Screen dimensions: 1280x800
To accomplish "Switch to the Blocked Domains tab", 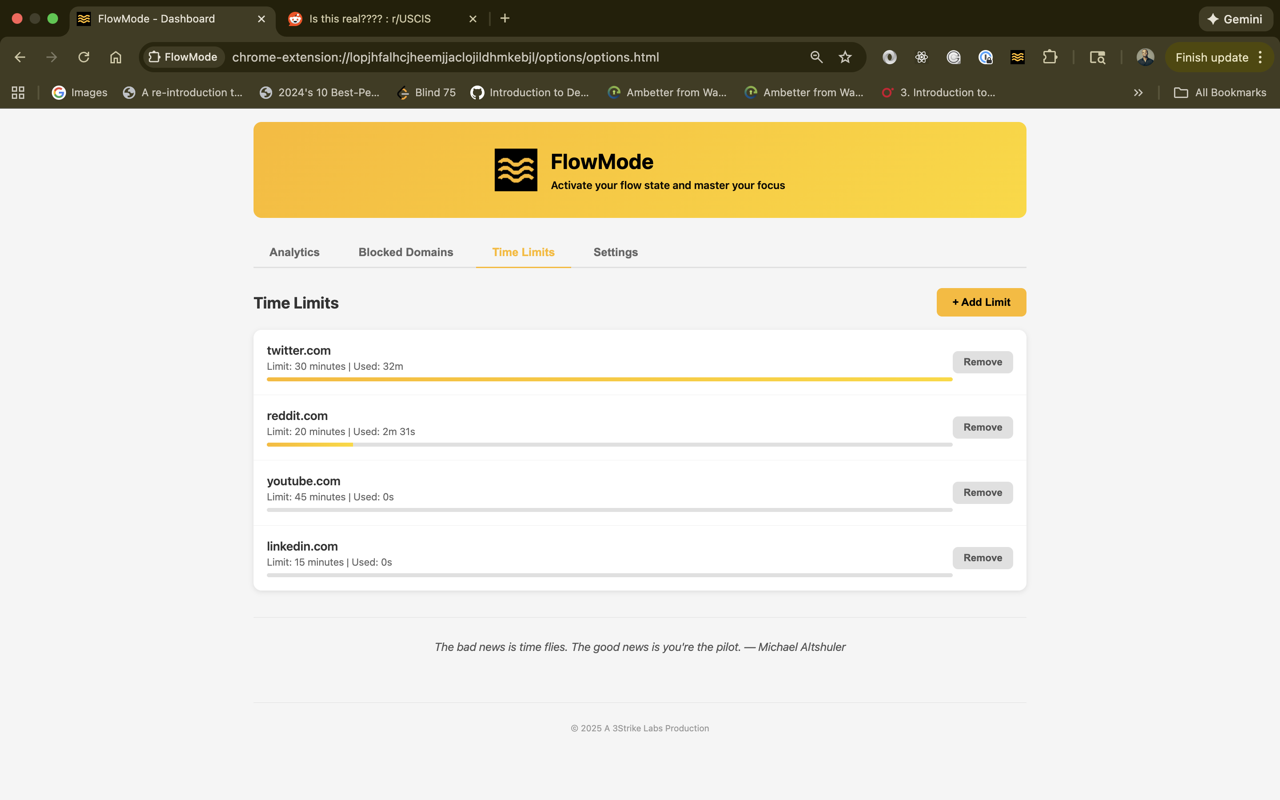I will pyautogui.click(x=405, y=252).
